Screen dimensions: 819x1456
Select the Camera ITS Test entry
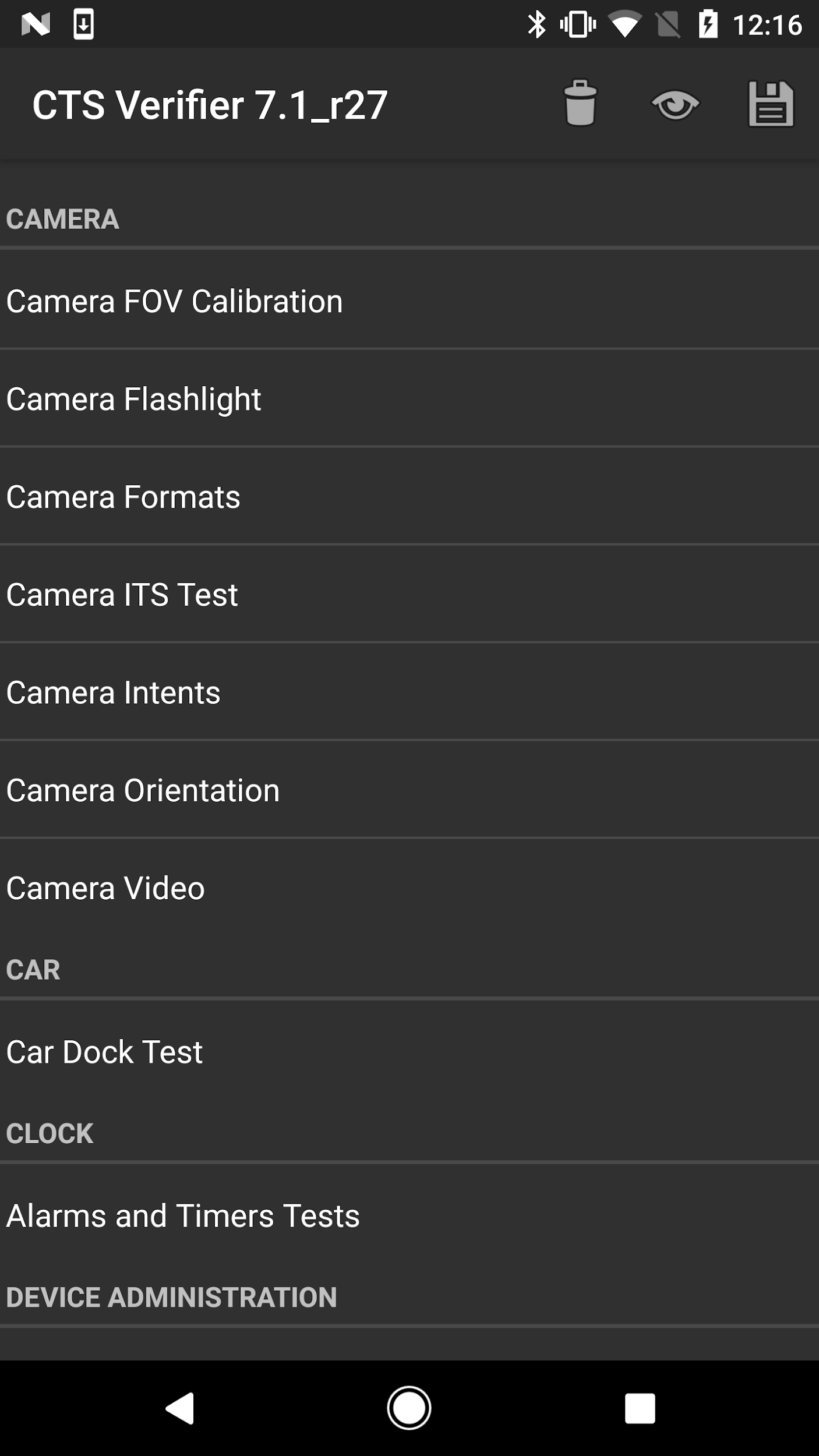click(x=122, y=594)
